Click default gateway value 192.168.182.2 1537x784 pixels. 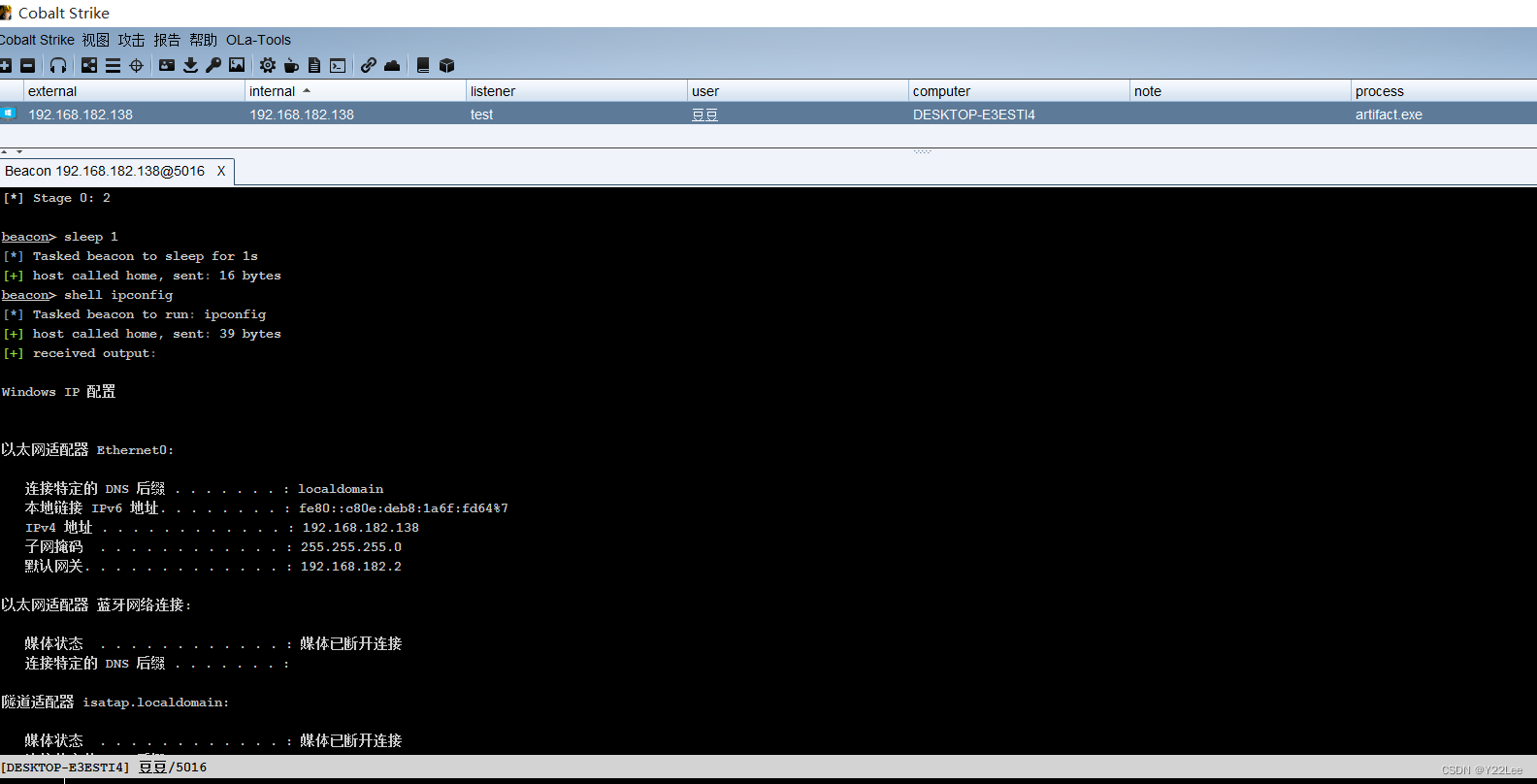[351, 567]
